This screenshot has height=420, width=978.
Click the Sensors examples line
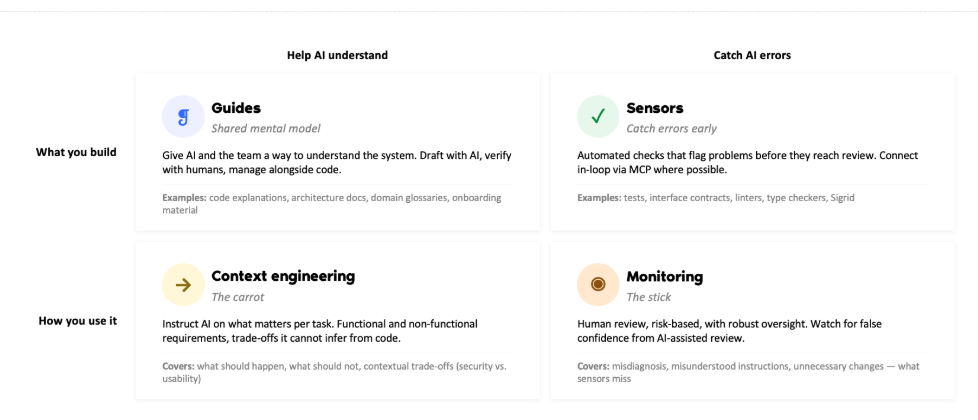coord(715,198)
